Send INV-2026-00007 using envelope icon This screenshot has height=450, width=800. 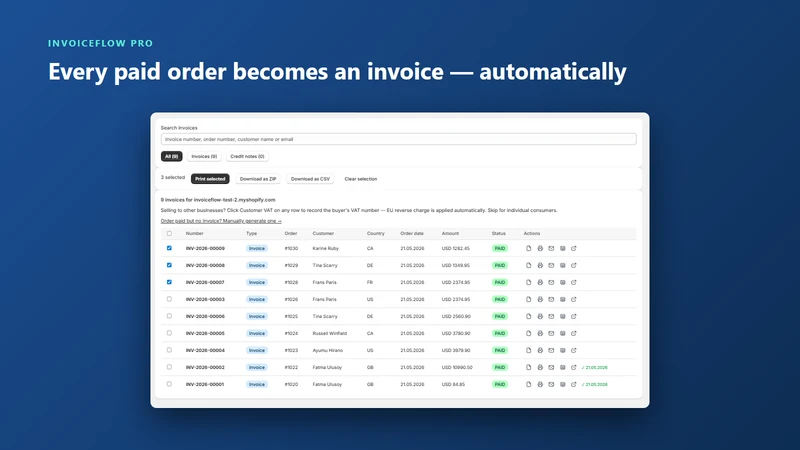(551, 282)
